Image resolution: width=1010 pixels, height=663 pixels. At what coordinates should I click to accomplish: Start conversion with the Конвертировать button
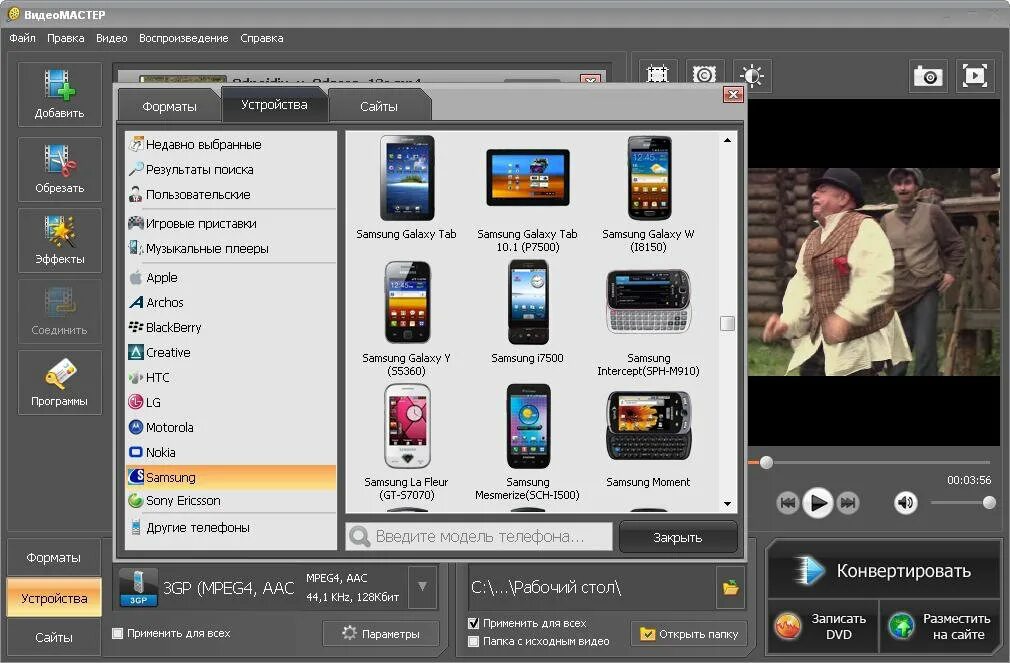[x=883, y=571]
